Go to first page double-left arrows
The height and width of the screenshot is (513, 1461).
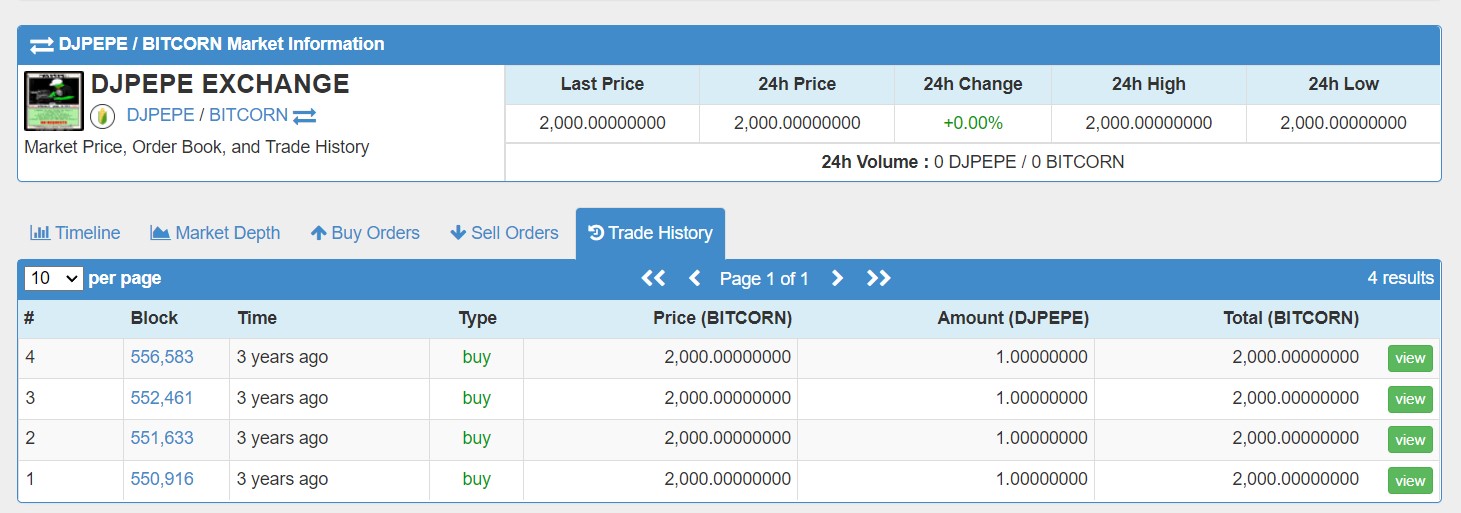[653, 278]
